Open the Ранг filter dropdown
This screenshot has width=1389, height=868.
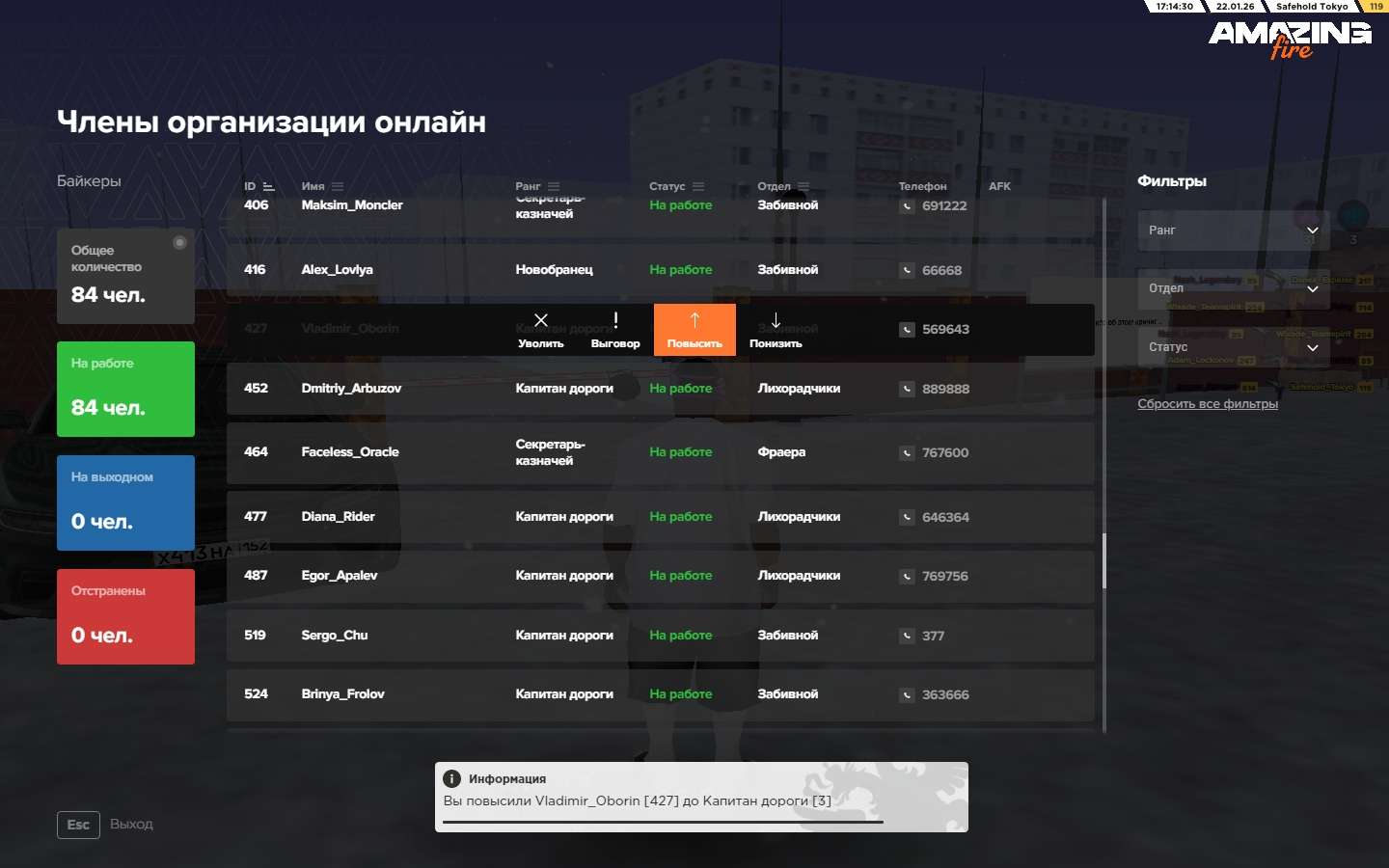point(1233,231)
